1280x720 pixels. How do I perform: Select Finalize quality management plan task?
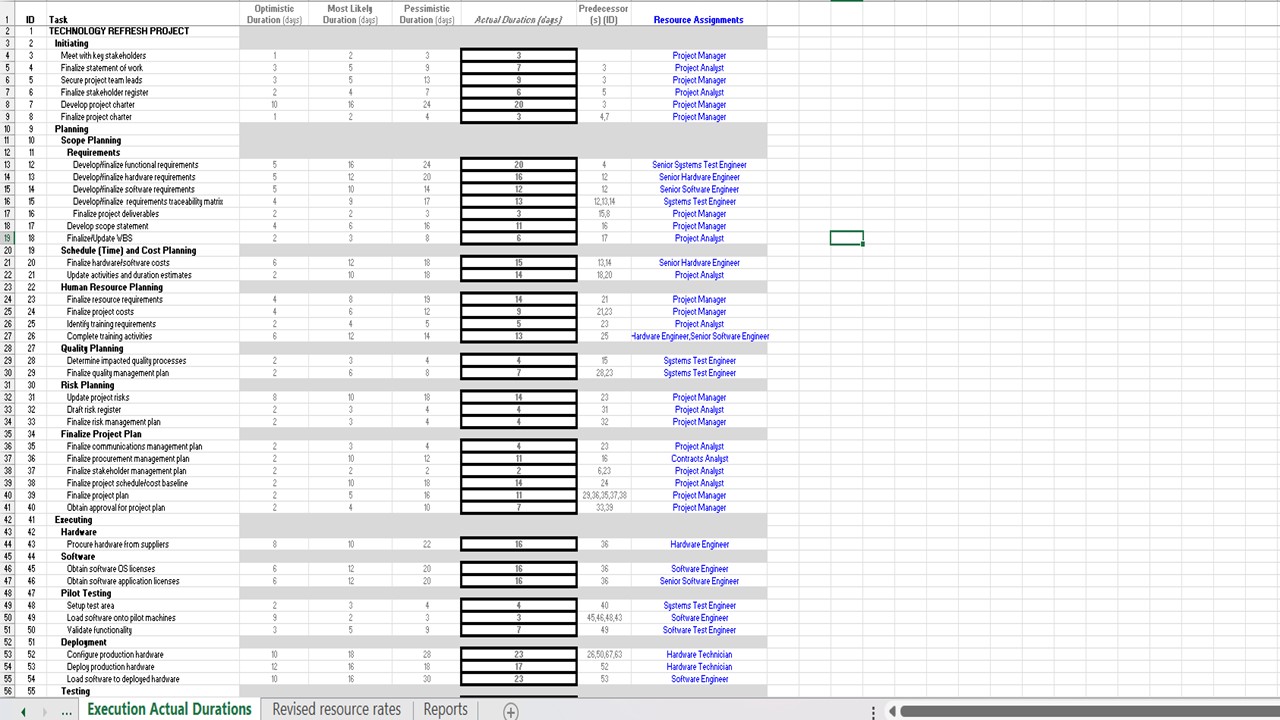[x=118, y=373]
